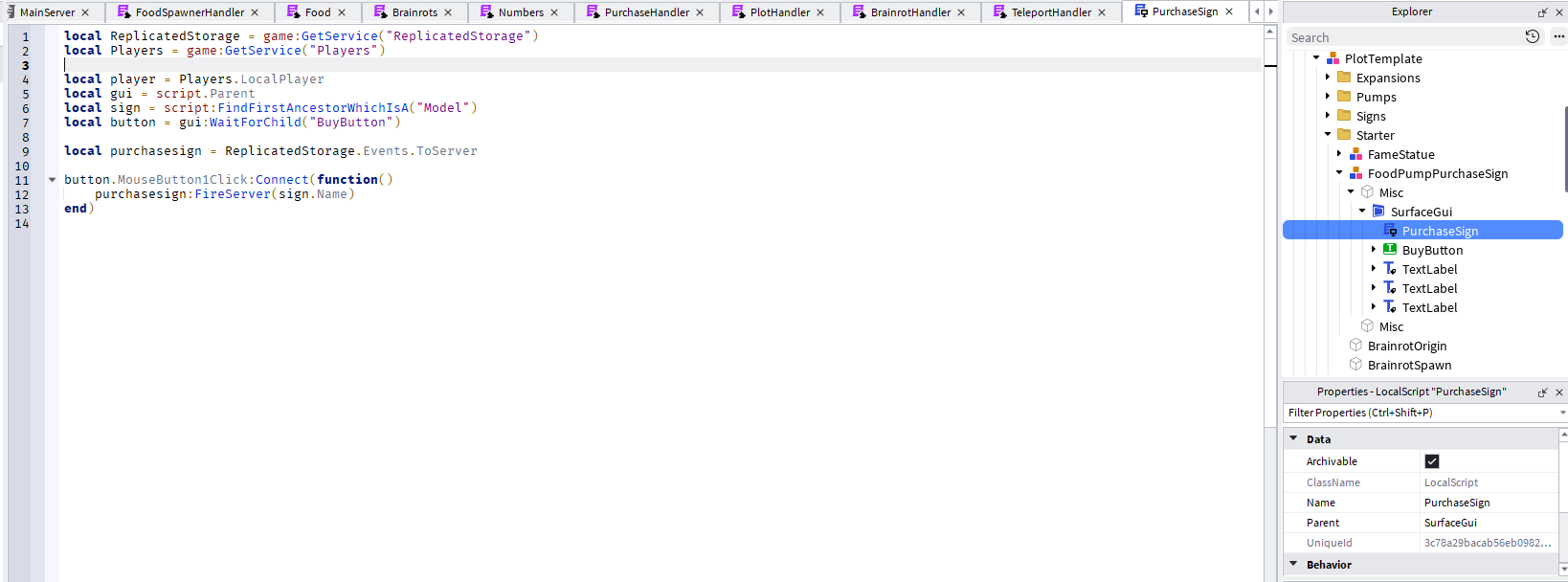Image resolution: width=1568 pixels, height=582 pixels.
Task: Close the FoodSpawnerHandler tab
Action: [255, 12]
